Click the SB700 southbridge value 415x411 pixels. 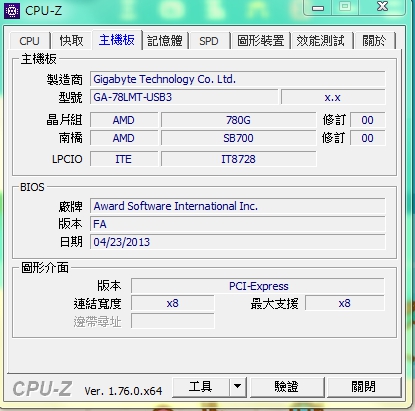pos(238,138)
